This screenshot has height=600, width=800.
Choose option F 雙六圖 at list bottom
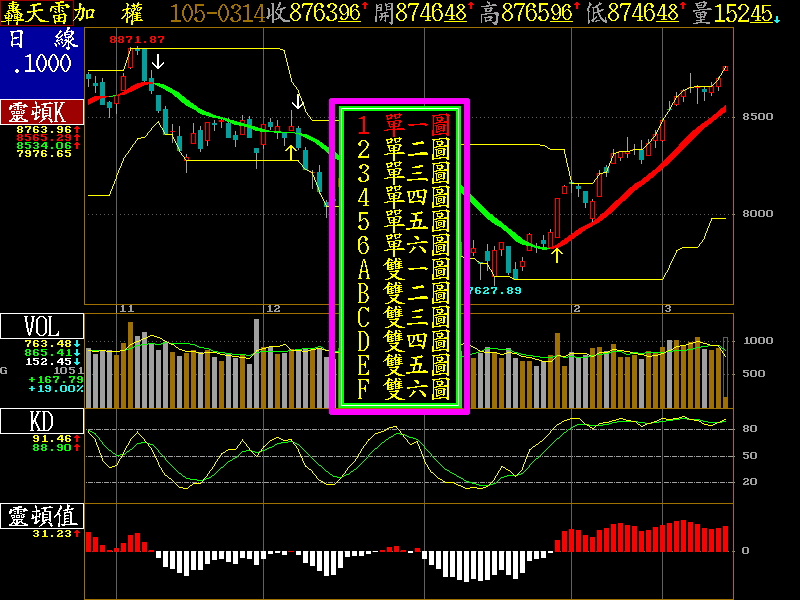click(399, 388)
